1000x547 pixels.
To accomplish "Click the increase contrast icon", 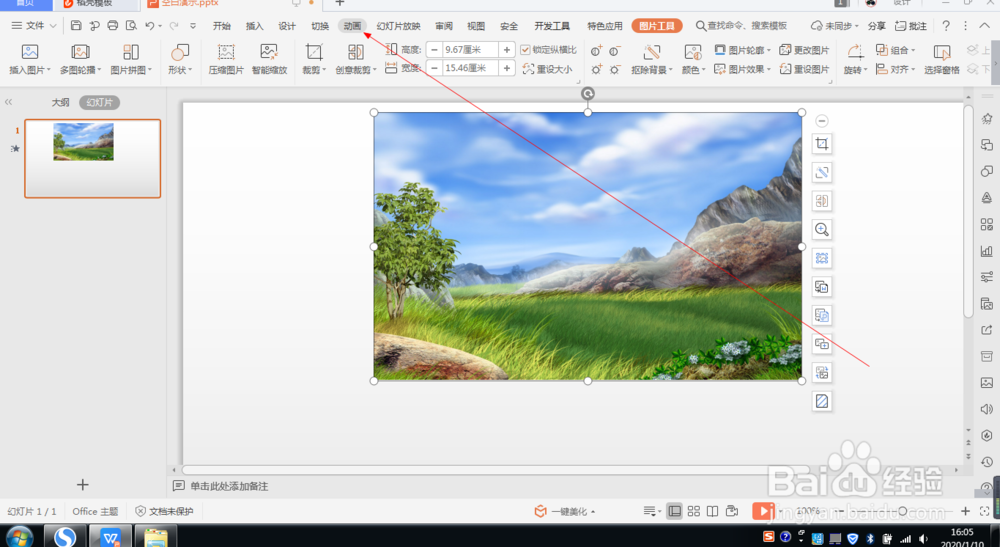I will (596, 51).
